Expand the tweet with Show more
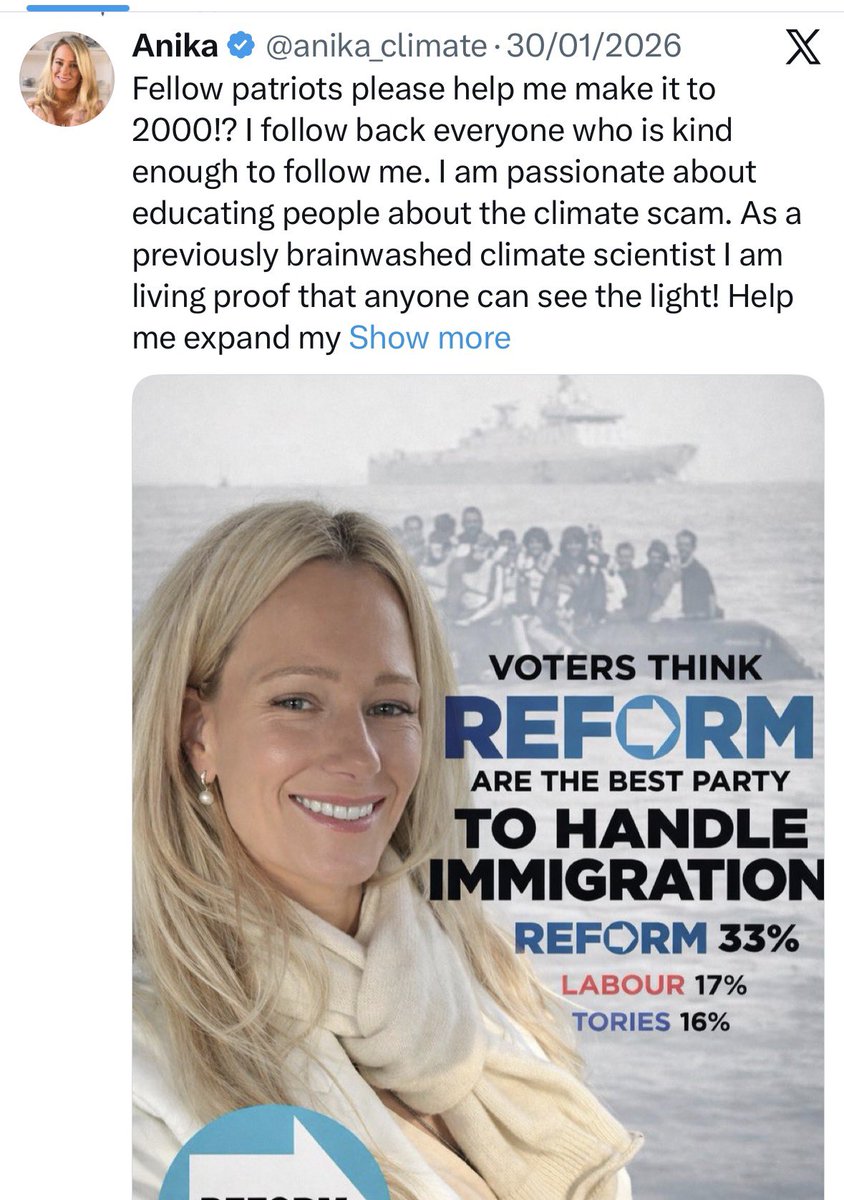844x1200 pixels. point(429,338)
